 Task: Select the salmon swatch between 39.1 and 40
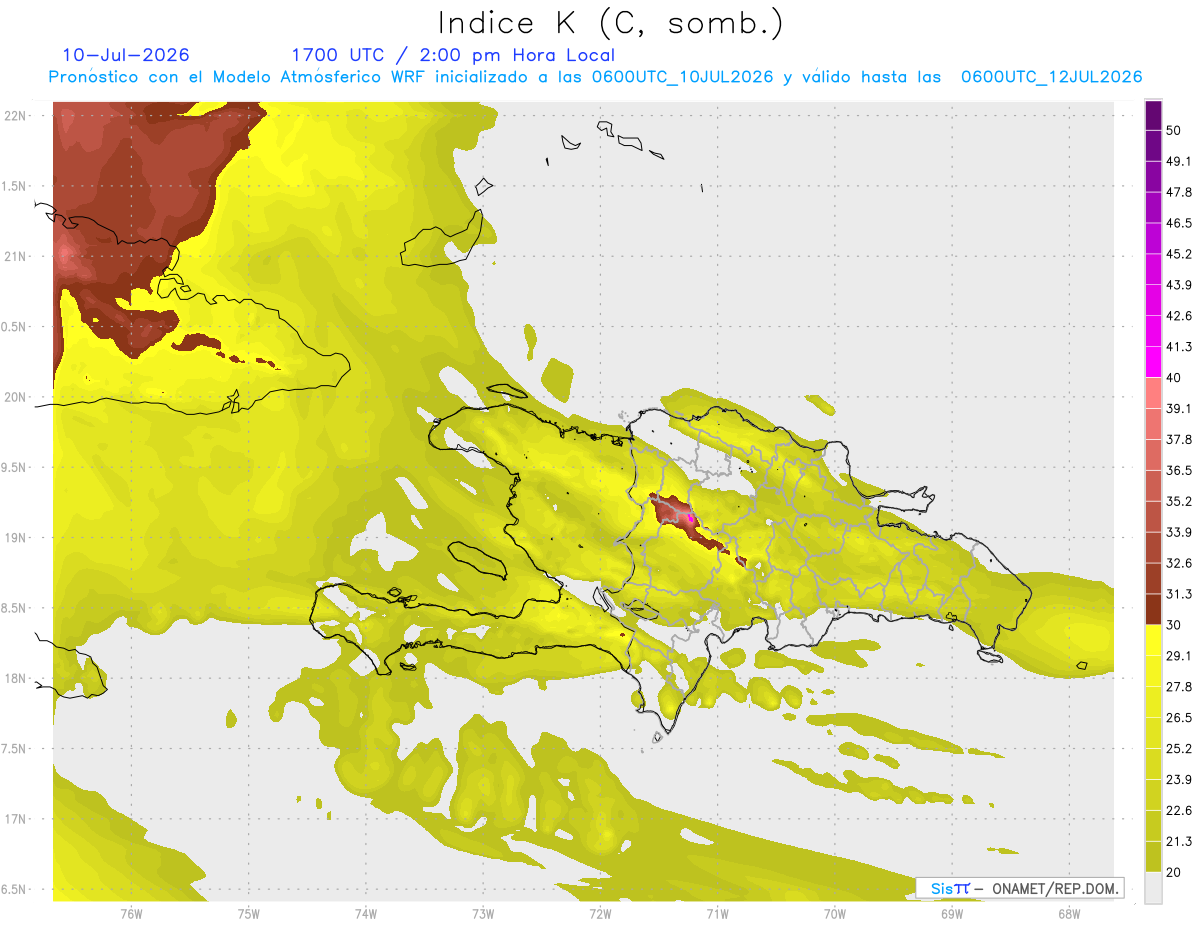(1153, 393)
